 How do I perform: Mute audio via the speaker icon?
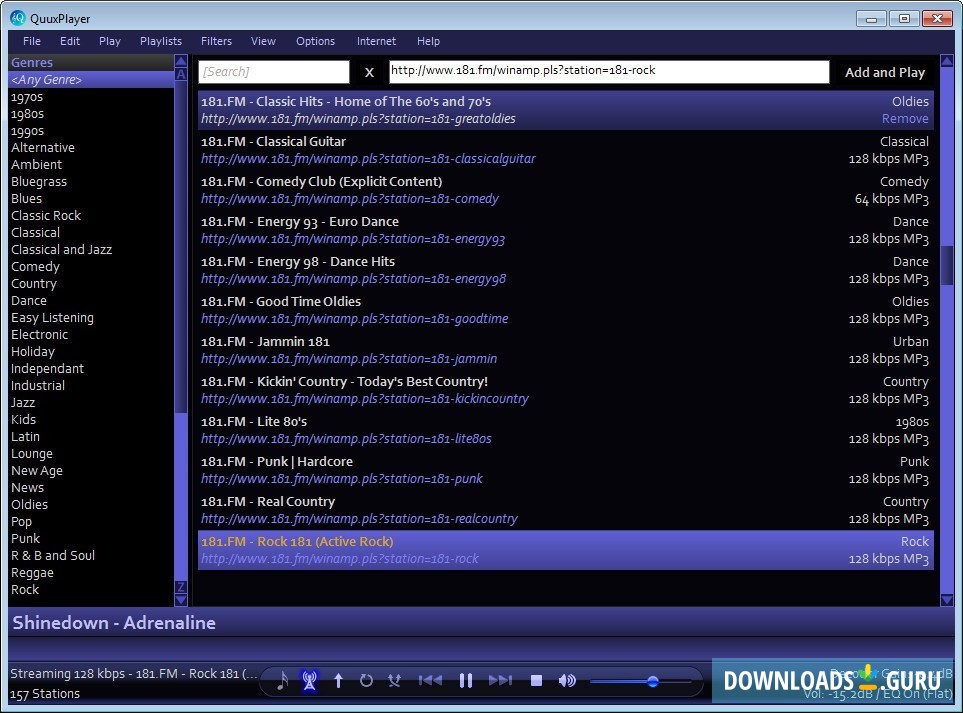click(566, 680)
